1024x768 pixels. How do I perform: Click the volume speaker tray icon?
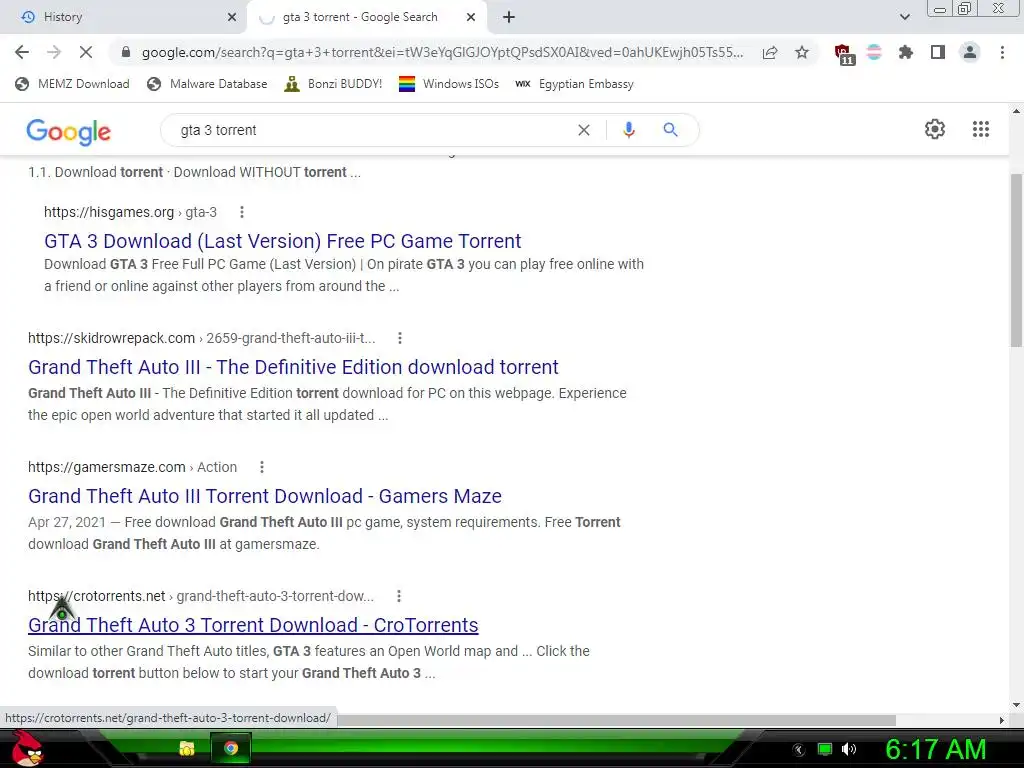[x=849, y=749]
